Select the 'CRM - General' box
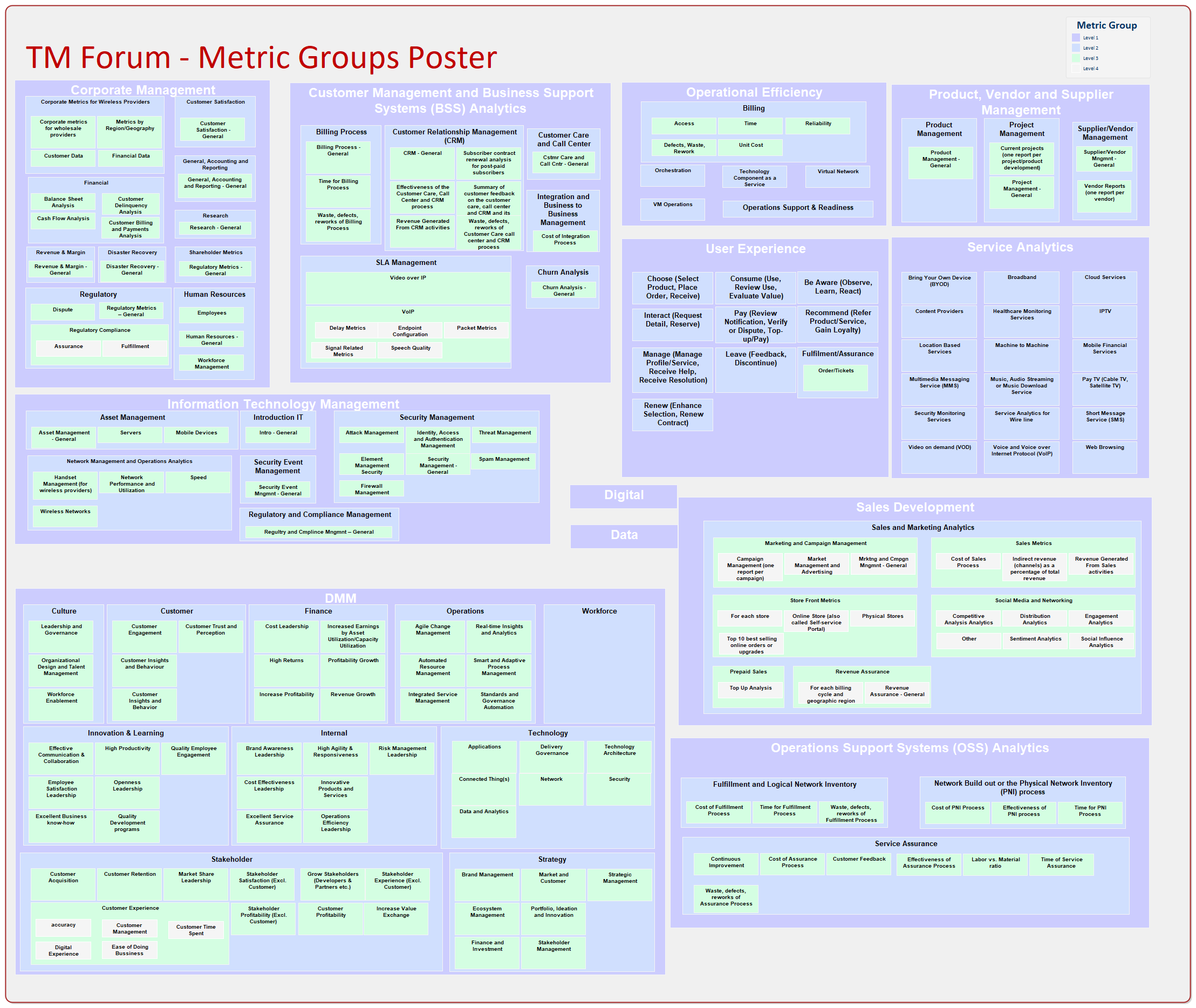Screen dimensions: 1196x1008 [422, 164]
